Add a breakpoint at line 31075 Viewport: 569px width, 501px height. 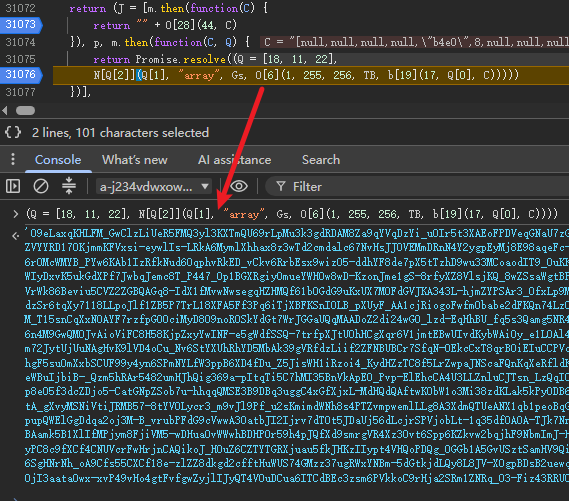(20, 59)
